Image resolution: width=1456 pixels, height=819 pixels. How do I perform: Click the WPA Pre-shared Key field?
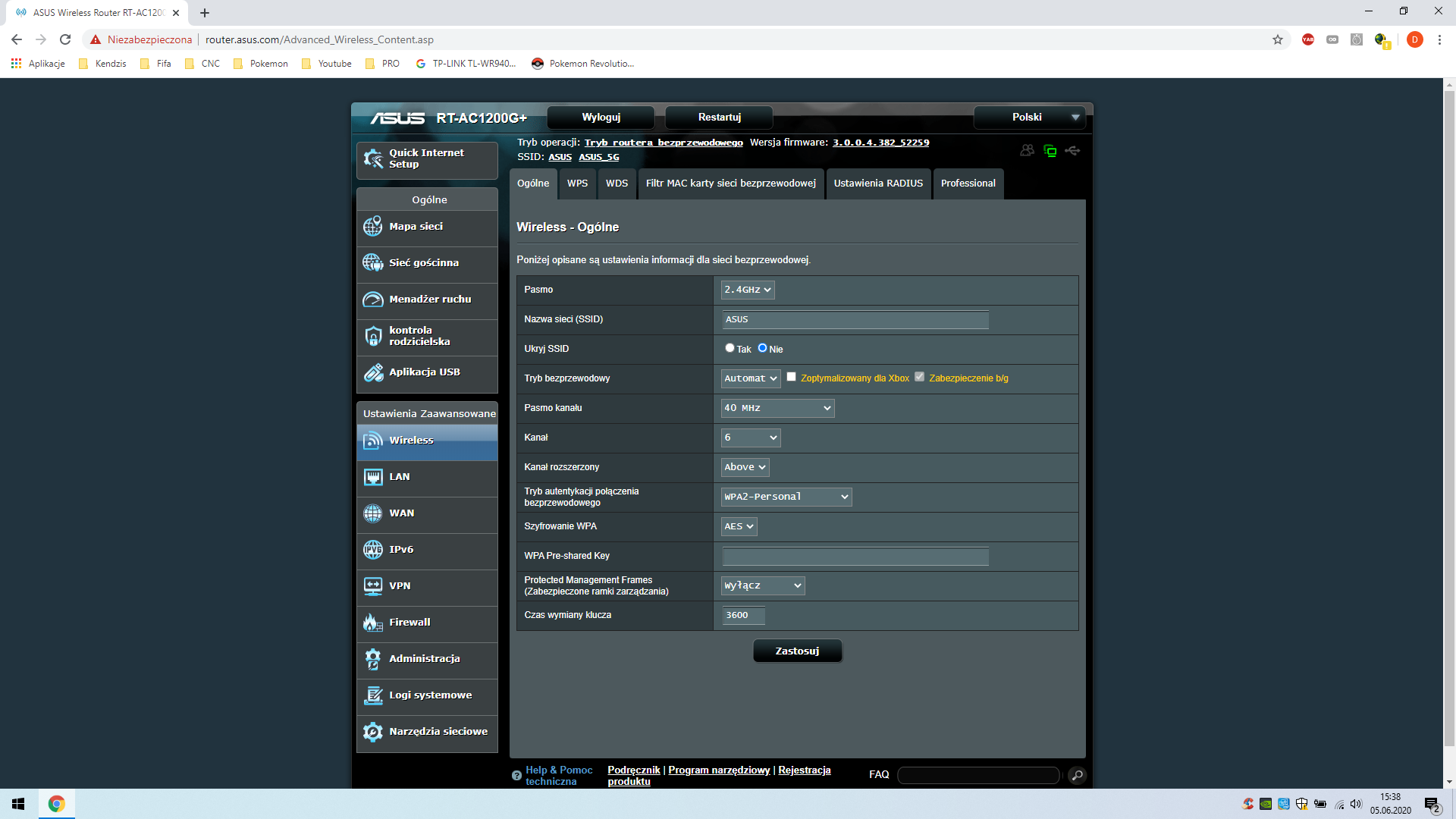(855, 556)
